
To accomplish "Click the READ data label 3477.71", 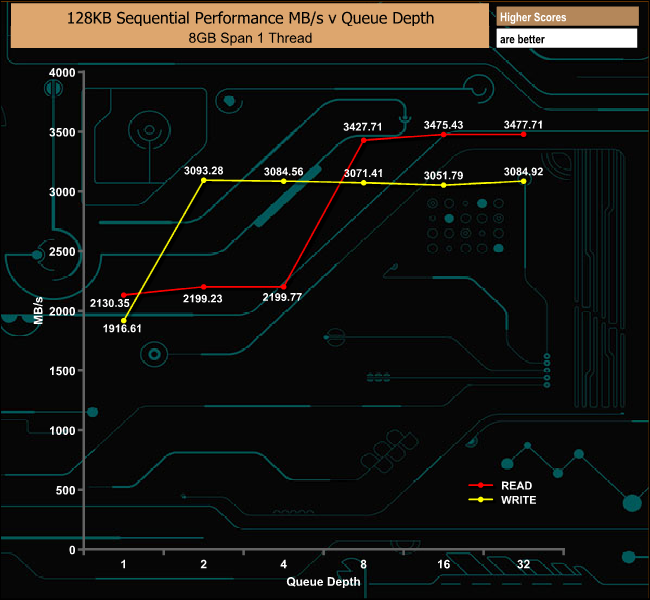I will (523, 125).
